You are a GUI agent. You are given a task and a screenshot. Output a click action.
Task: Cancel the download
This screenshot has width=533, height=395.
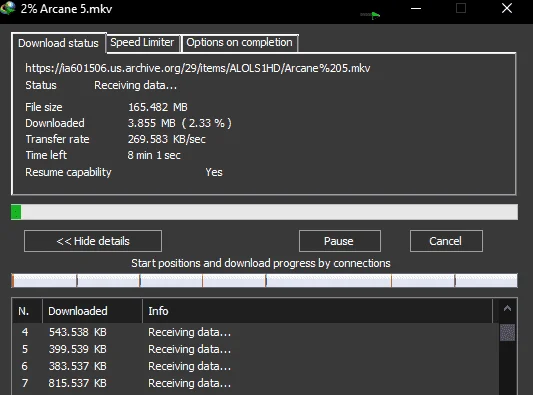(446, 241)
